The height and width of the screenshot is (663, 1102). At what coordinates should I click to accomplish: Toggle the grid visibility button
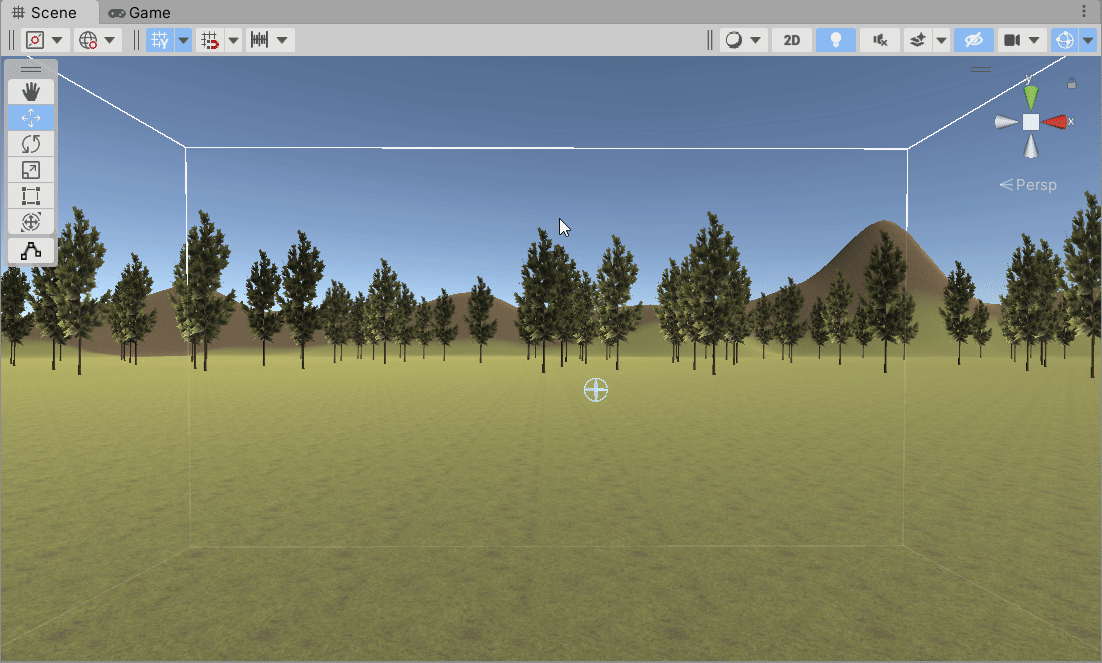tap(160, 40)
